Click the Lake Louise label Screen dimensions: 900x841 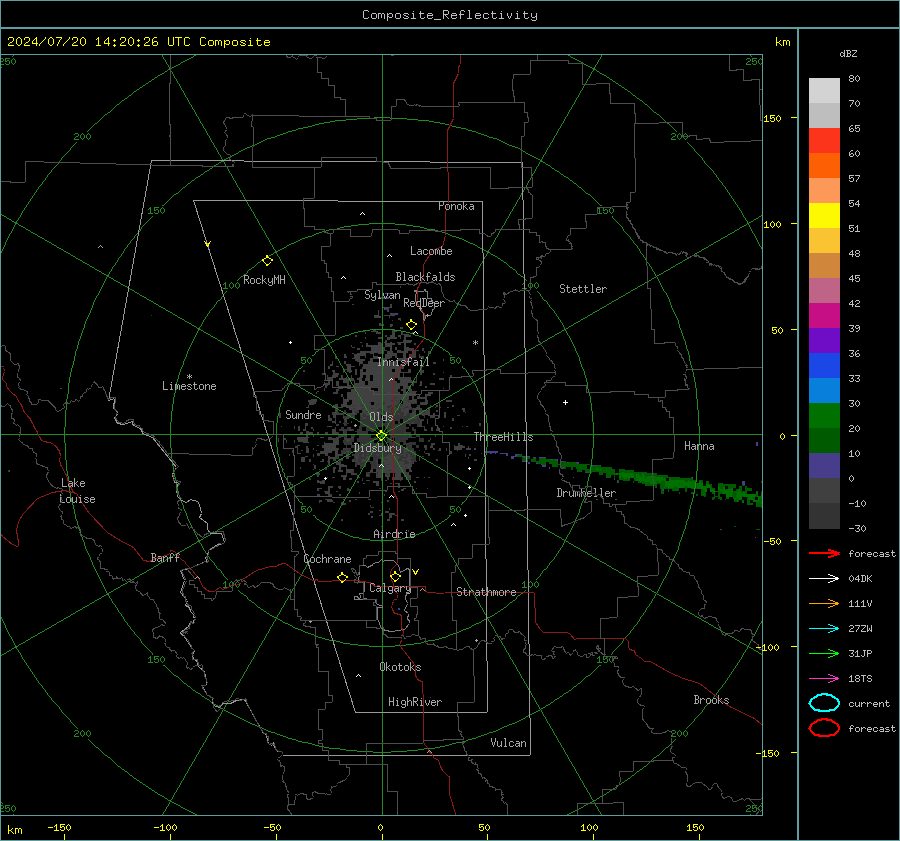tap(77, 491)
